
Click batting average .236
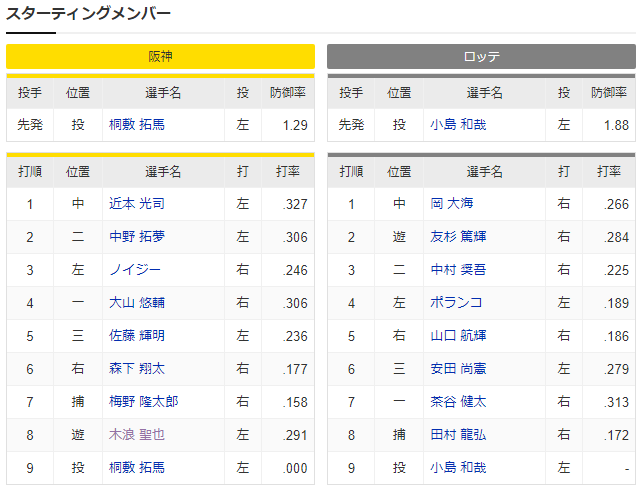click(295, 336)
